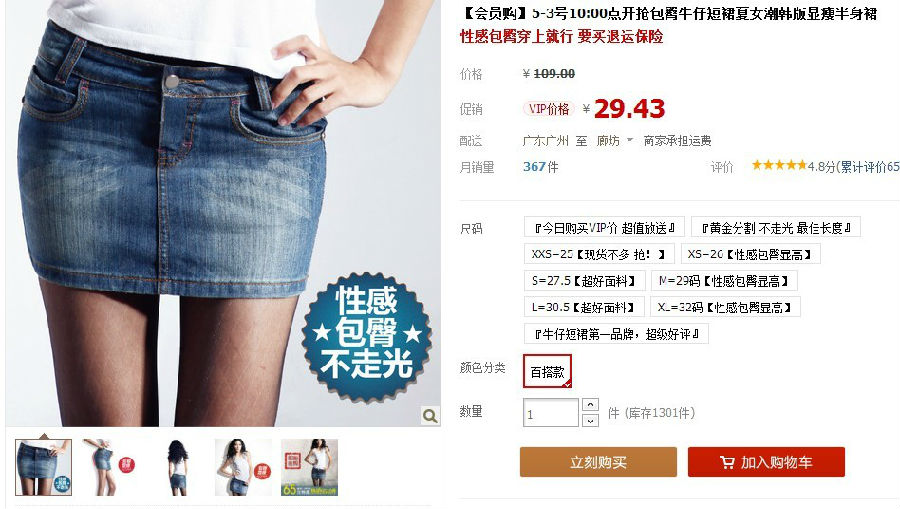Select the XS=26 size option
Screen dimensions: 900x509
750,254
